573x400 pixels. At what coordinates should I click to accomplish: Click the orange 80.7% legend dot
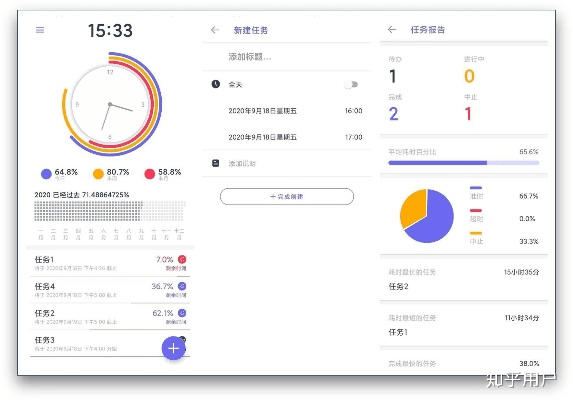(98, 174)
